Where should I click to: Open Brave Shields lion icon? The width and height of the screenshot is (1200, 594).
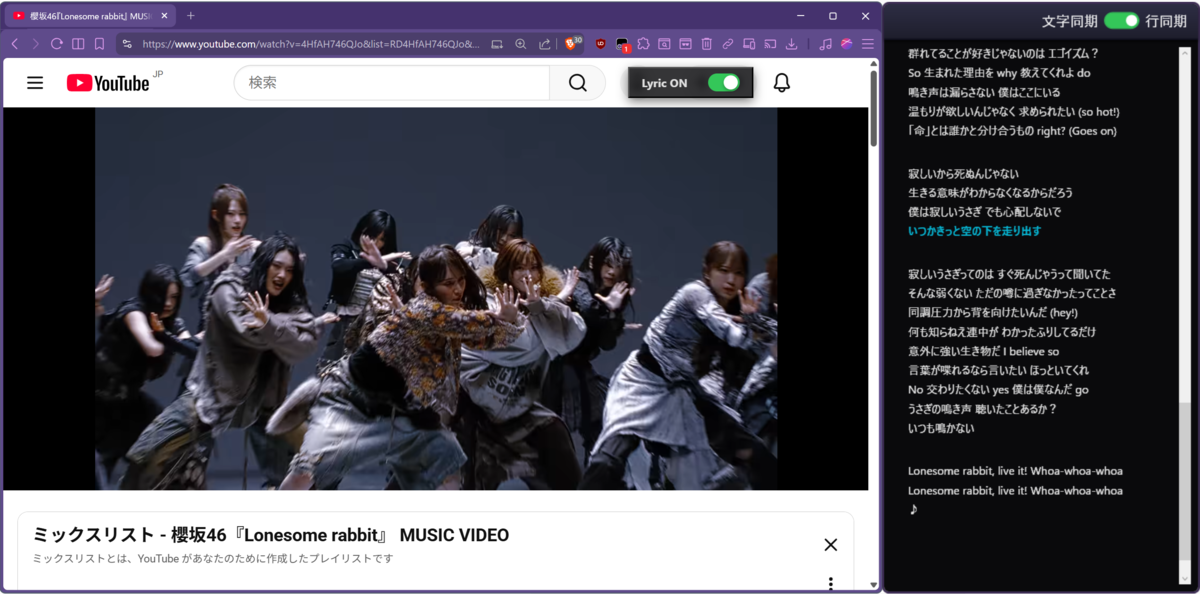point(573,44)
